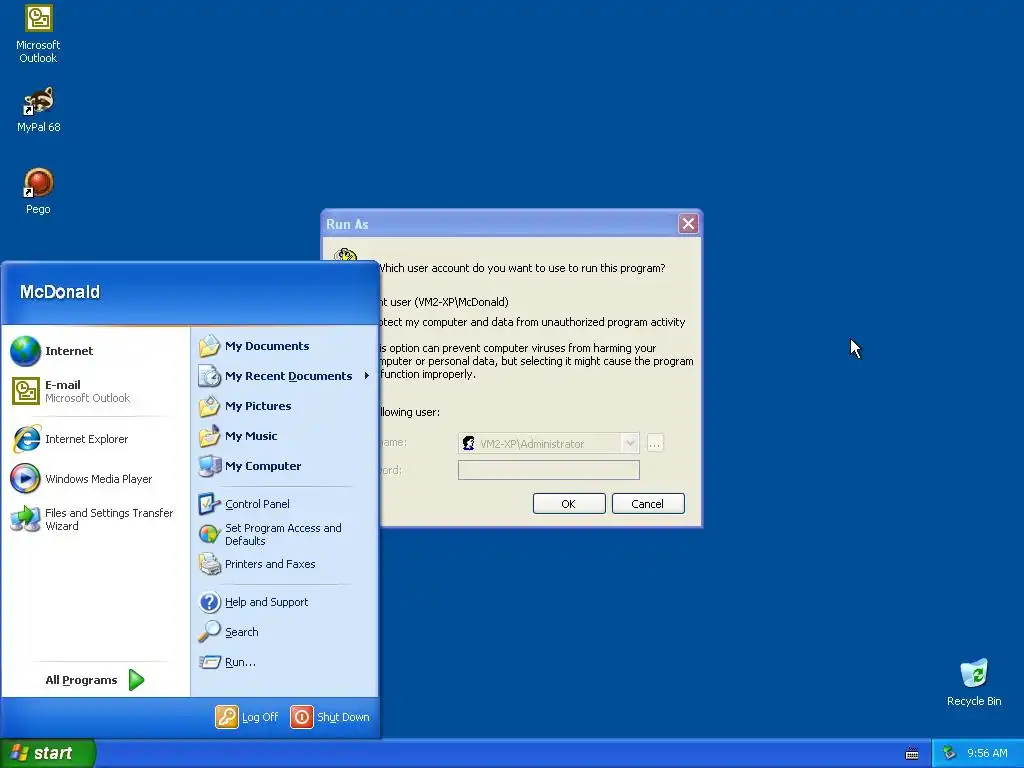Launch Internet from the Start menu
Viewport: 1024px width, 768px height.
95,351
